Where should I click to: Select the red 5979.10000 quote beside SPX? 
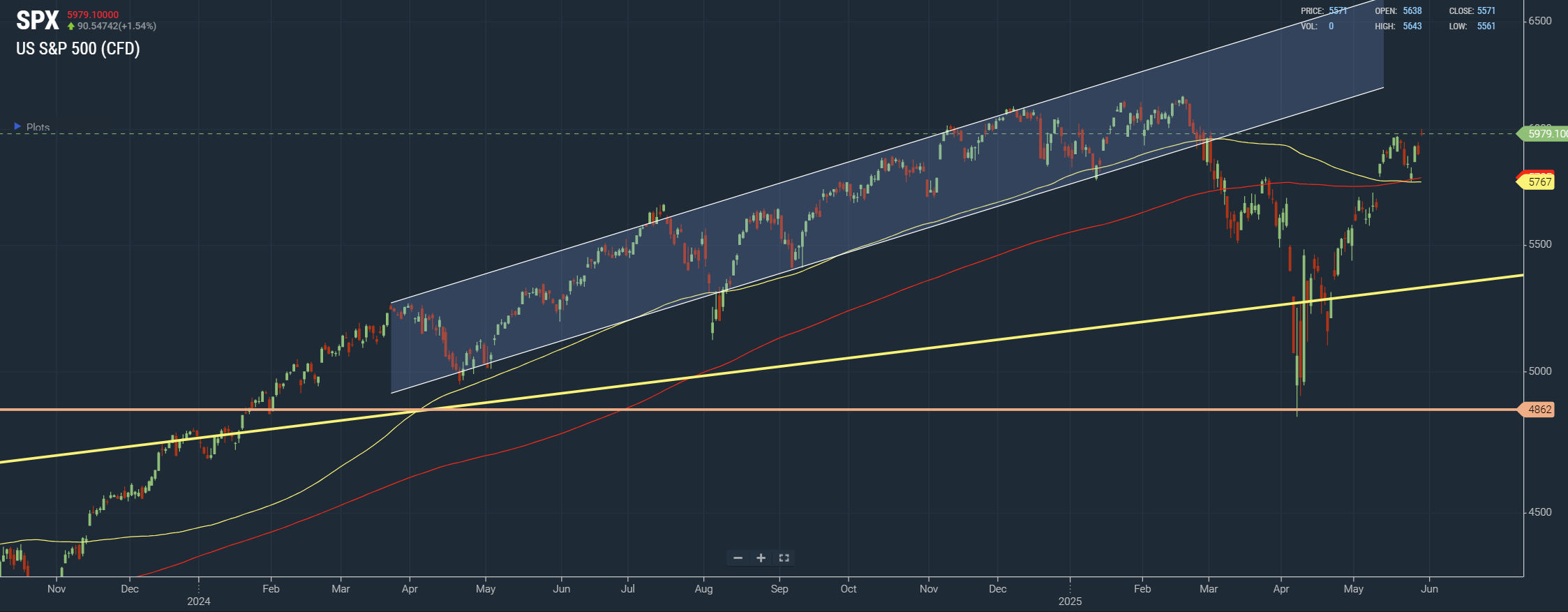93,15
